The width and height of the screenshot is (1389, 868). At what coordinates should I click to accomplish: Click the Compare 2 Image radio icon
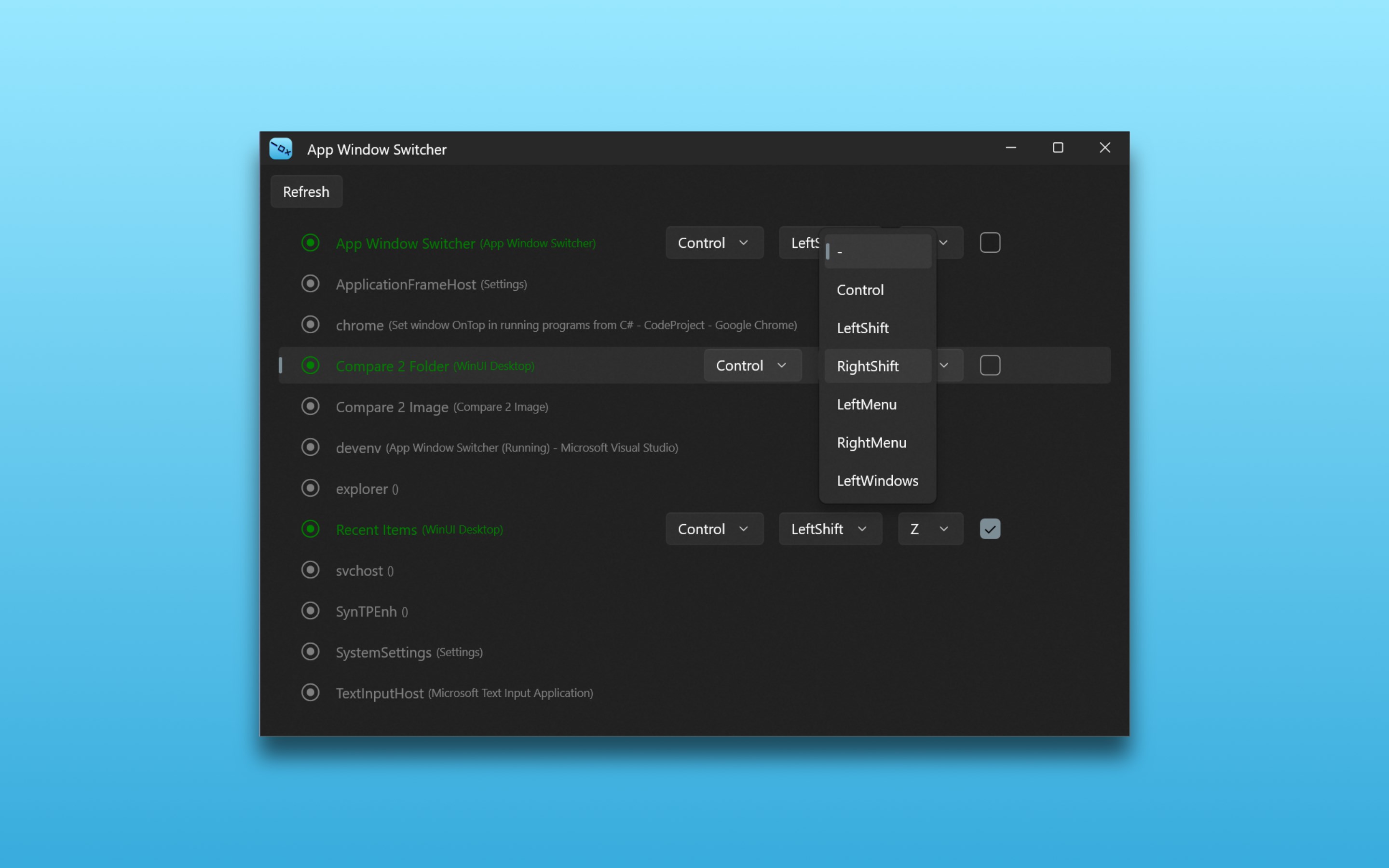(x=311, y=407)
